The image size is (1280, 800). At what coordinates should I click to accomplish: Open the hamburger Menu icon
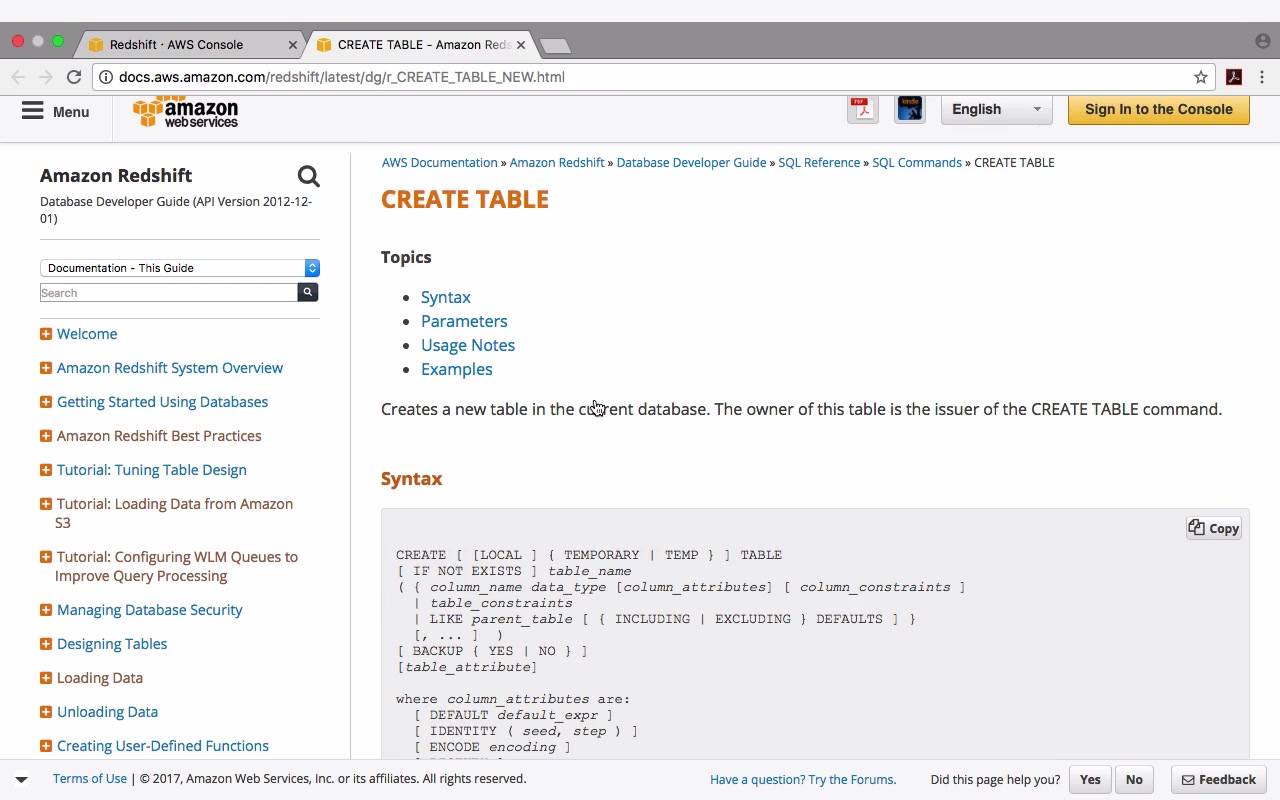tap(33, 111)
